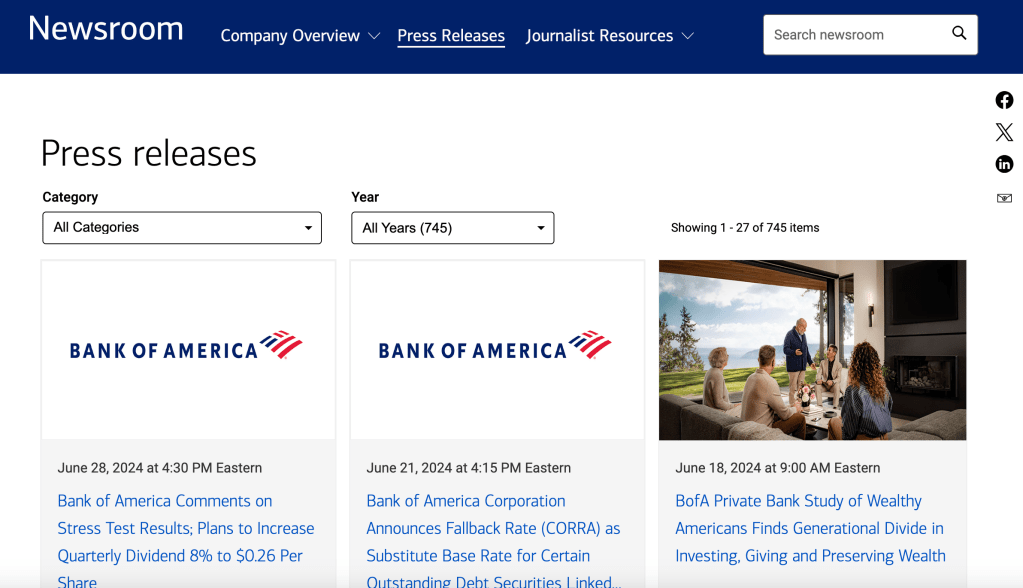This screenshot has width=1023, height=588.
Task: Click the wealthy family living room photo
Action: tap(812, 350)
